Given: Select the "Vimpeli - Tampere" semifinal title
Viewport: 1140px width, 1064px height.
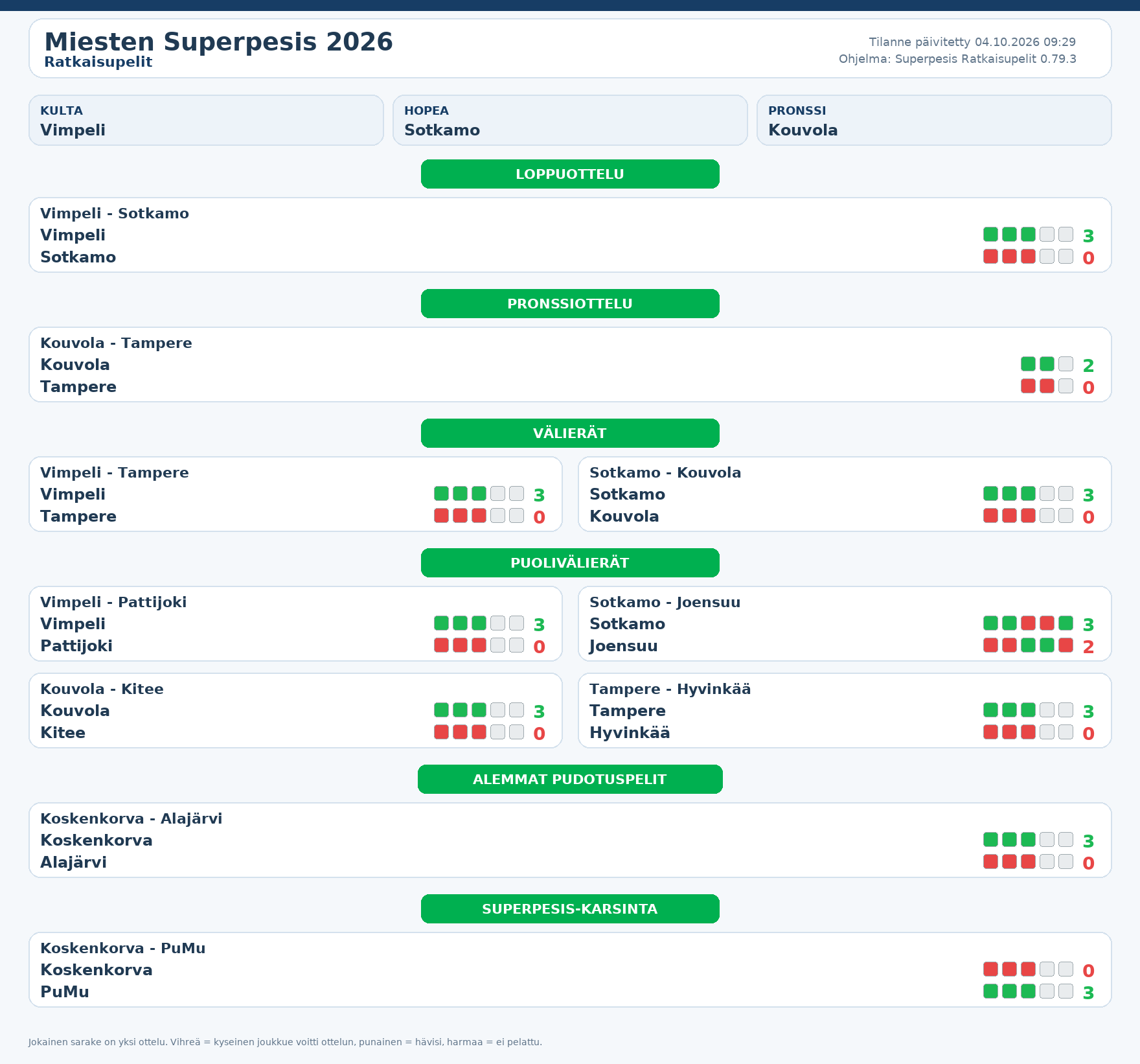Looking at the screenshot, I should (x=115, y=473).
